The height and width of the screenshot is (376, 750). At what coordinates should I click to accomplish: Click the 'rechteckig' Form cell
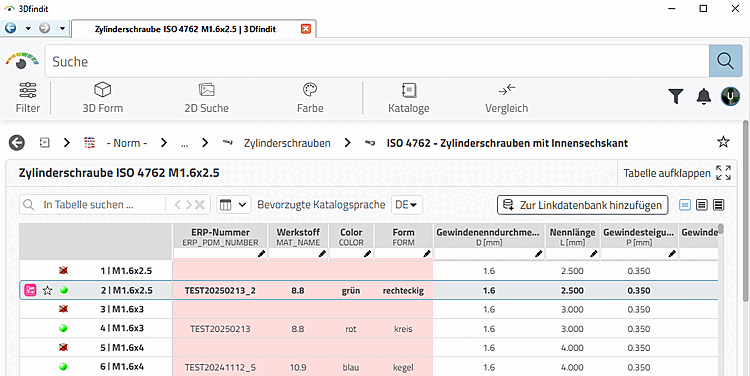coord(403,290)
